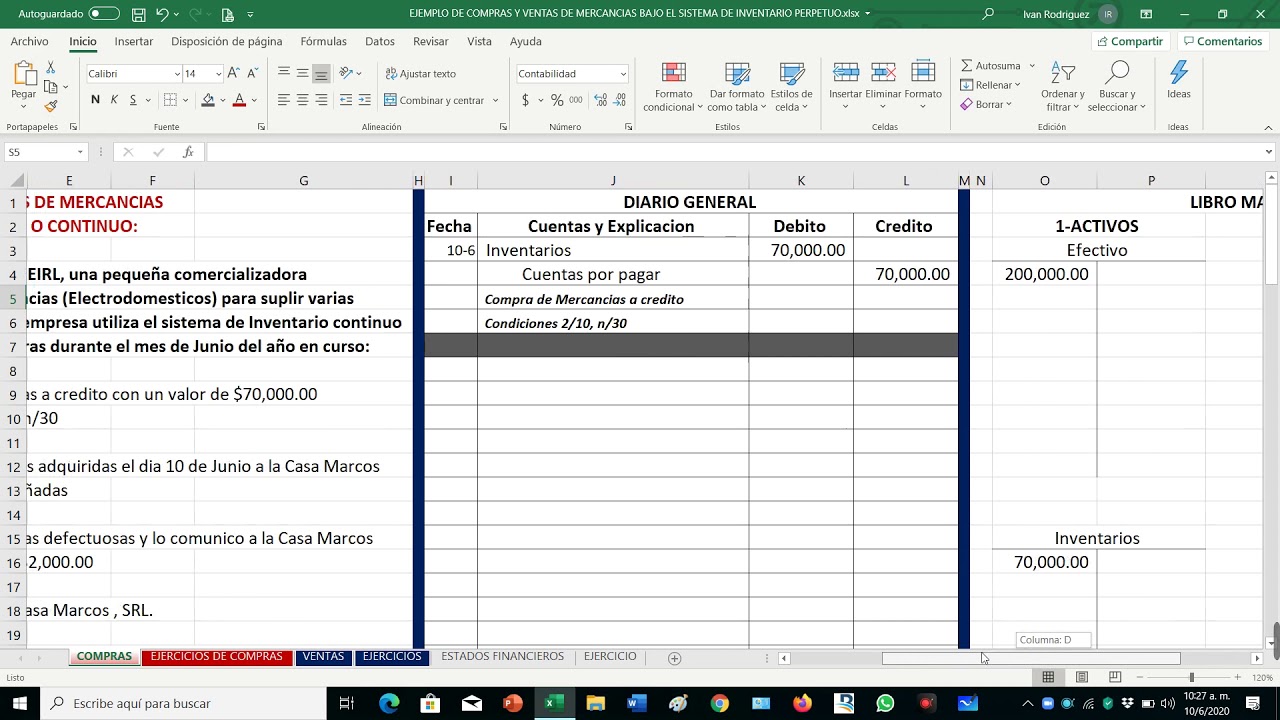Switch to the Insertar ribbon tab
This screenshot has width=1280, height=720.
134,41
